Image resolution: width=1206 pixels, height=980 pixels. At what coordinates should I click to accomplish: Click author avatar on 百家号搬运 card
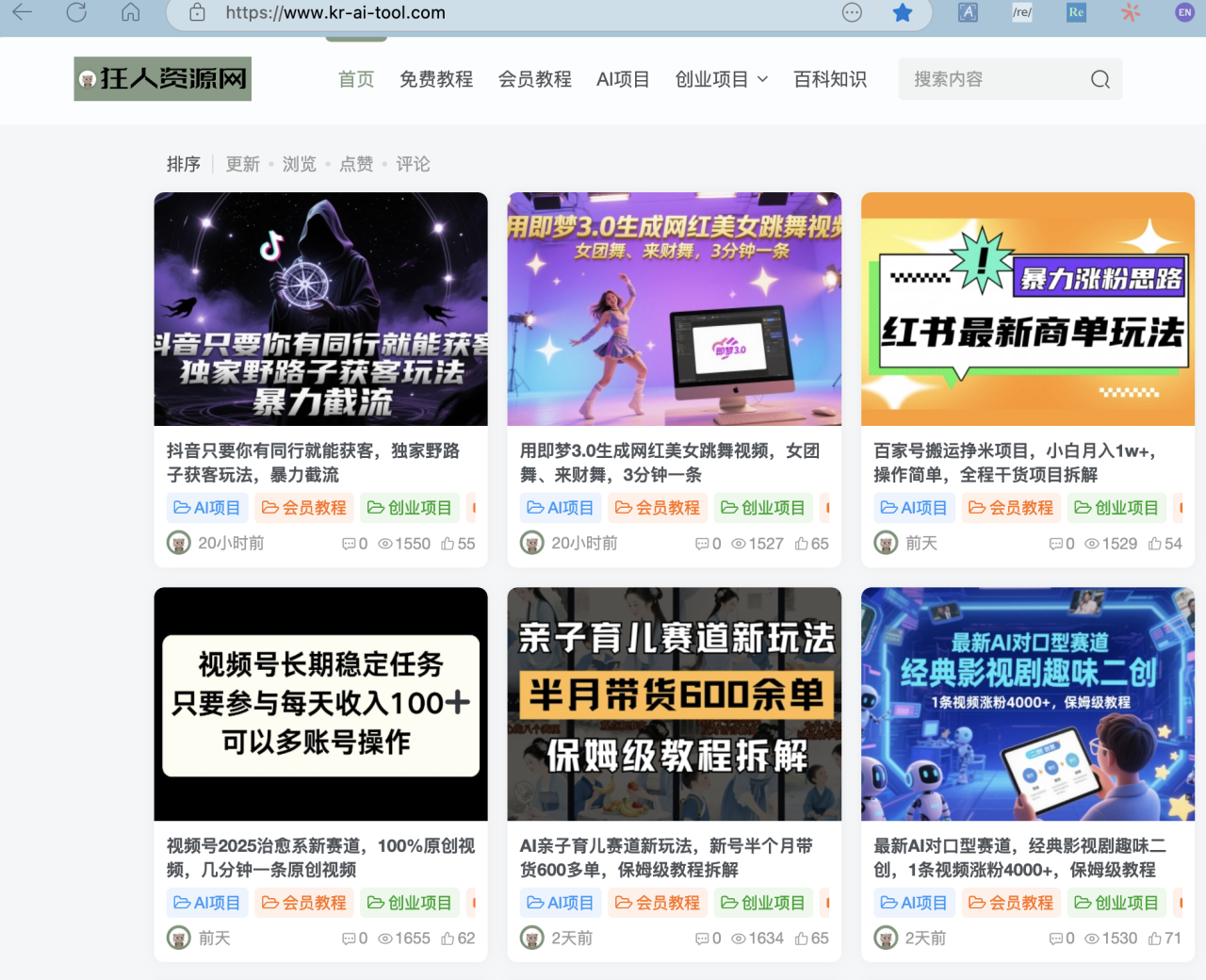886,543
